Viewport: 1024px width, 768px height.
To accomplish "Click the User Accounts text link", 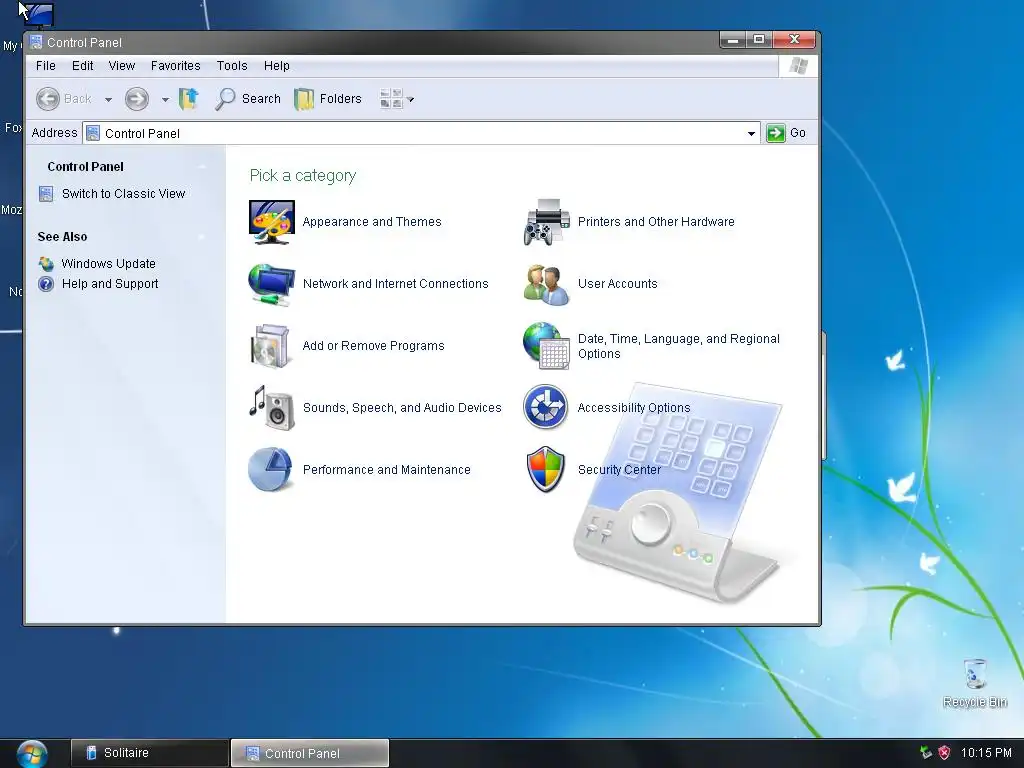I will pos(617,284).
